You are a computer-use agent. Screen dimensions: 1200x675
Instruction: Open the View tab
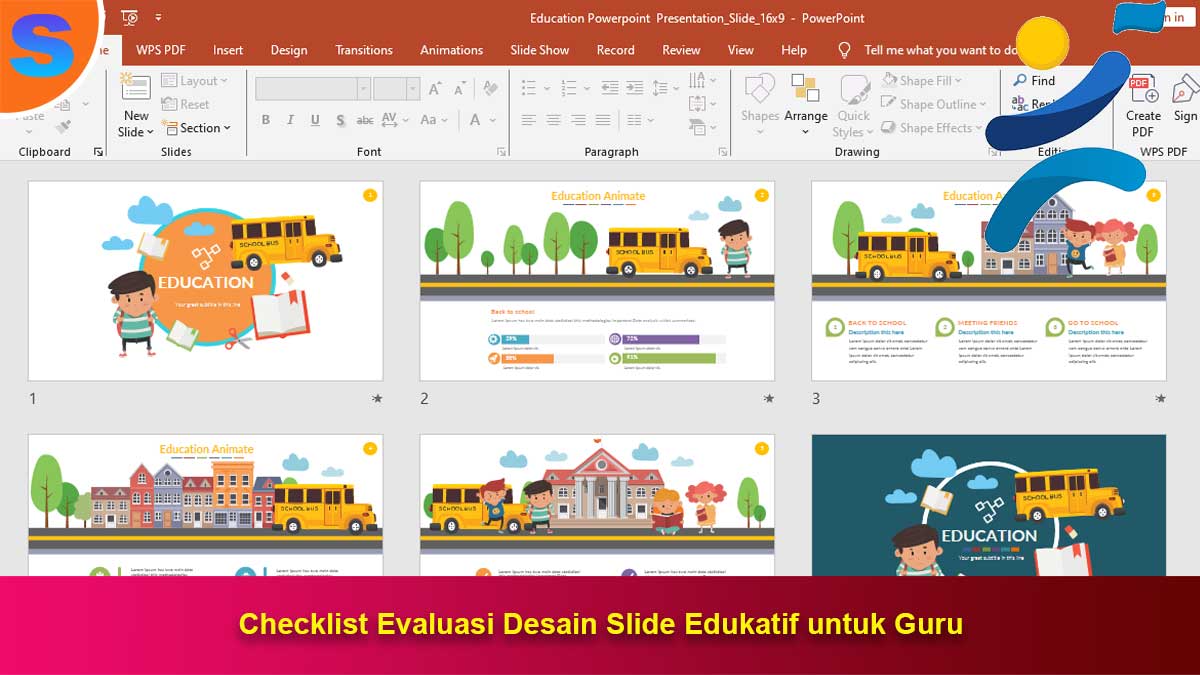tap(741, 50)
